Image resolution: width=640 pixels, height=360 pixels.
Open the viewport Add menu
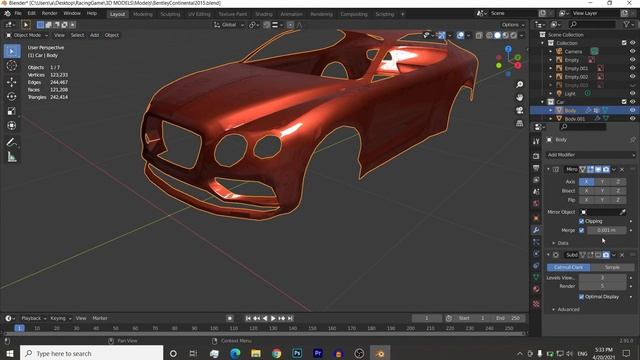point(94,36)
